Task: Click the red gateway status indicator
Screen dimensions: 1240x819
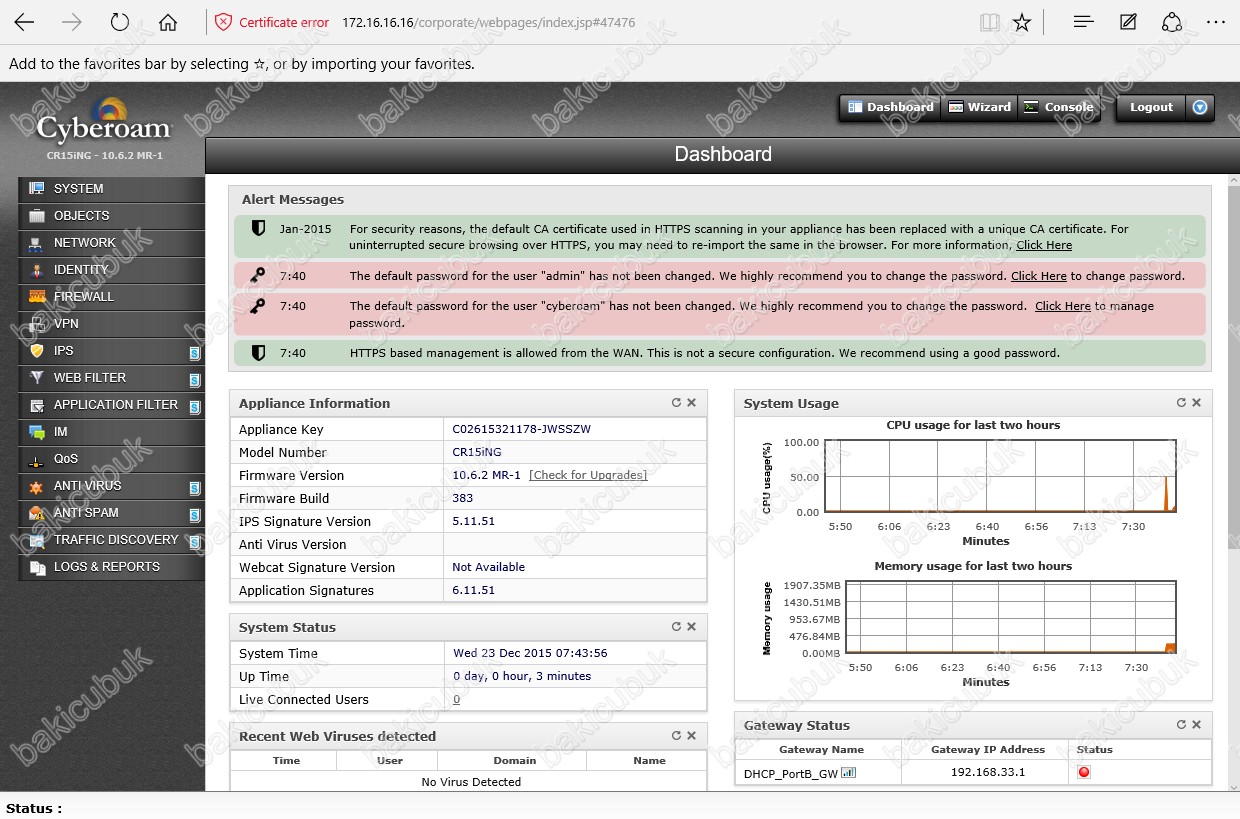Action: point(1084,772)
